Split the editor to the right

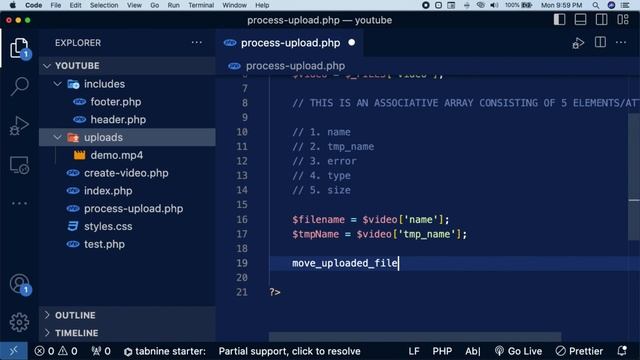coord(600,42)
